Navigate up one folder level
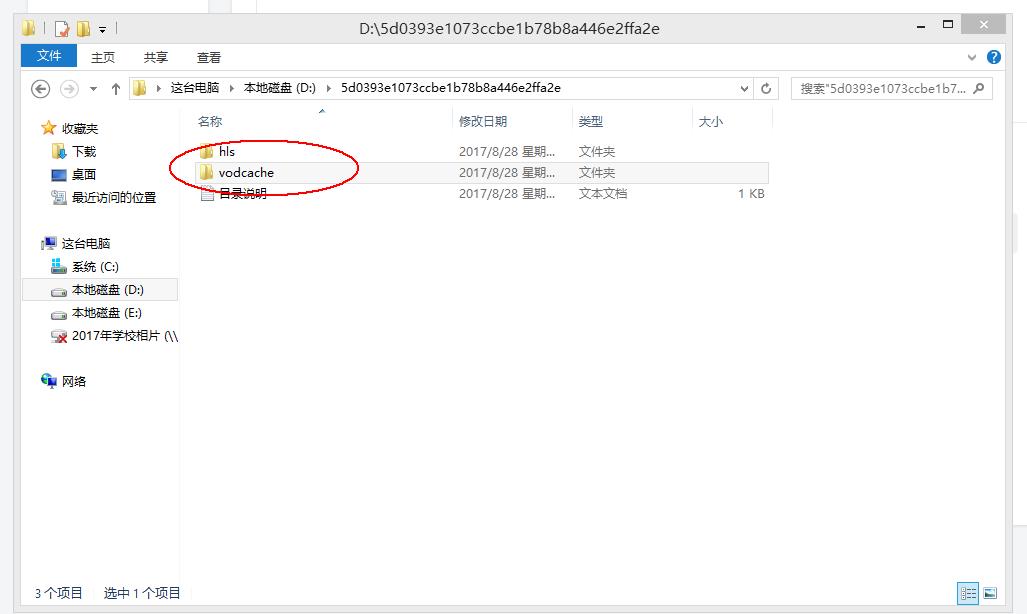The width and height of the screenshot is (1027, 614). pos(115,88)
